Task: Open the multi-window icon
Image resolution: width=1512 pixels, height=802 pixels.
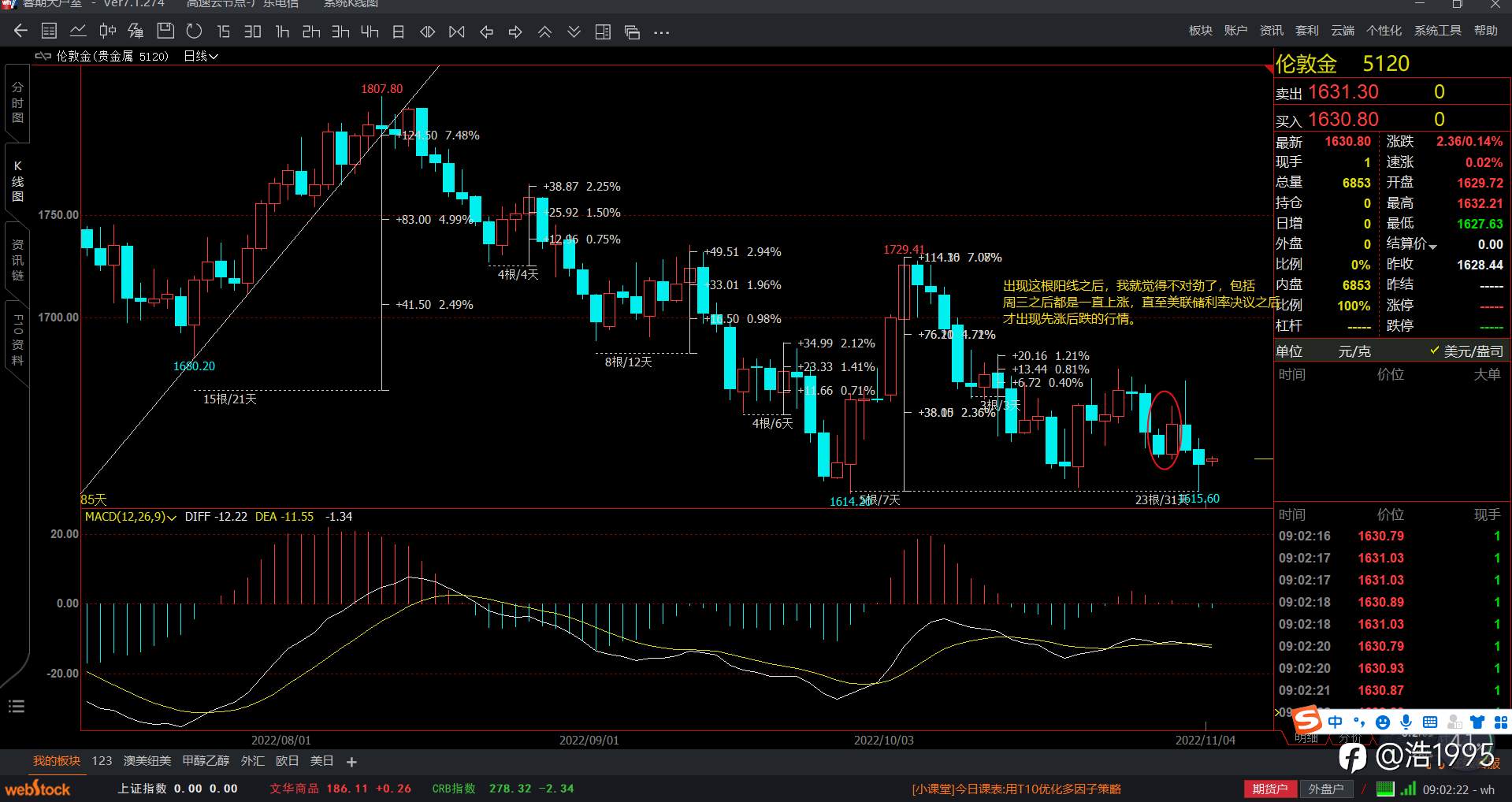Action: click(632, 32)
